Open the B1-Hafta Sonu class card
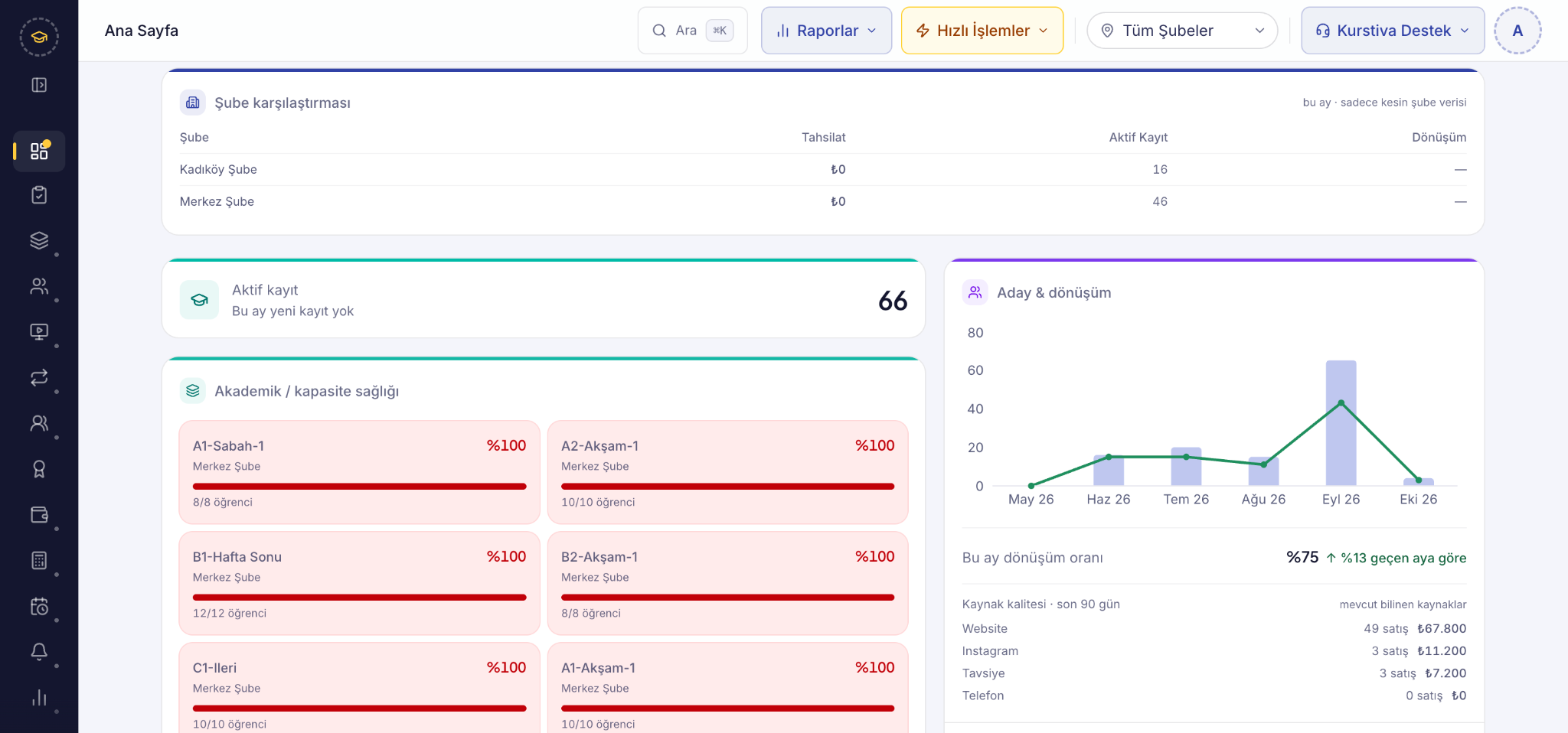Screen dimensions: 1568x733 [x=359, y=583]
